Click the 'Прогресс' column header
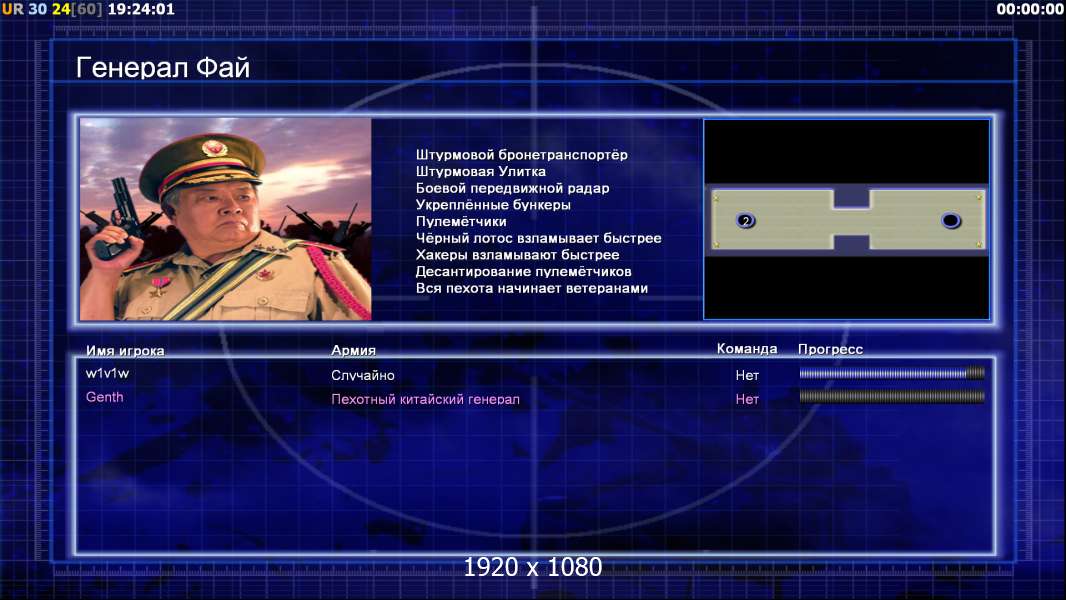1066x600 pixels. pyautogui.click(x=830, y=349)
